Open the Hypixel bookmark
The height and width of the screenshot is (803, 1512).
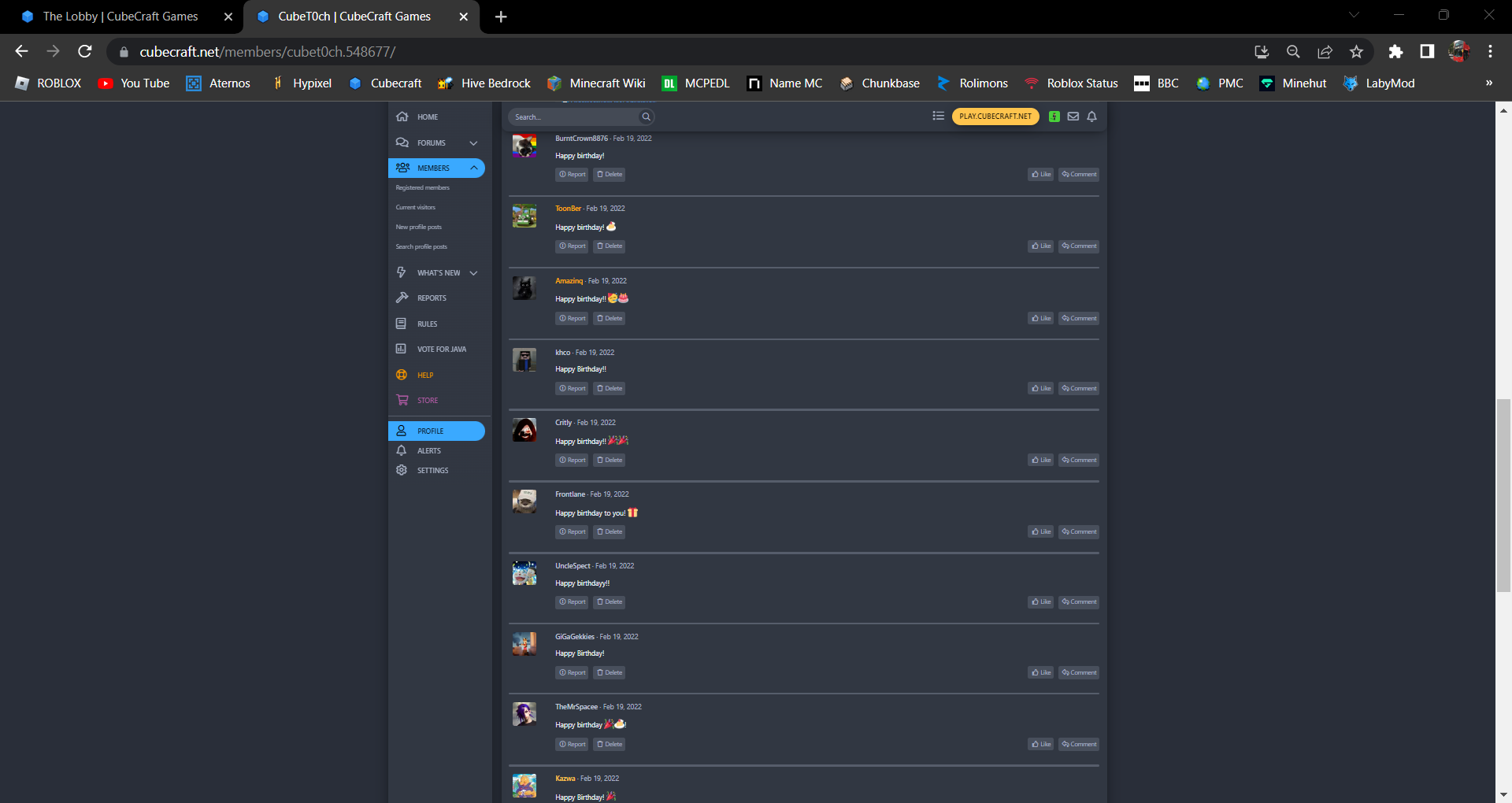tap(301, 83)
